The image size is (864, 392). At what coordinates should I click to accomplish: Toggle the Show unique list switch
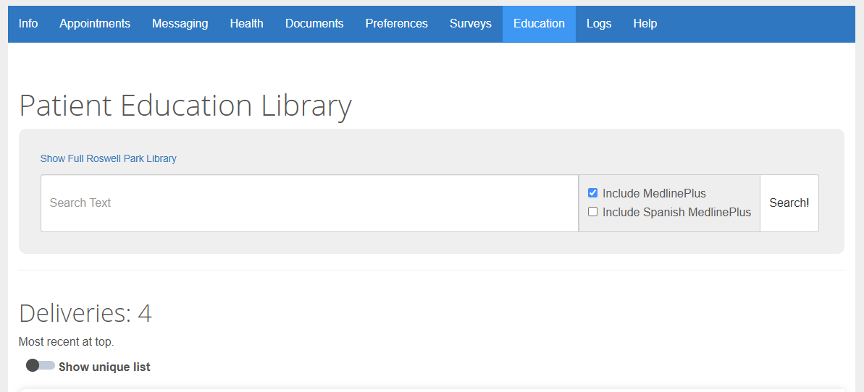40,366
